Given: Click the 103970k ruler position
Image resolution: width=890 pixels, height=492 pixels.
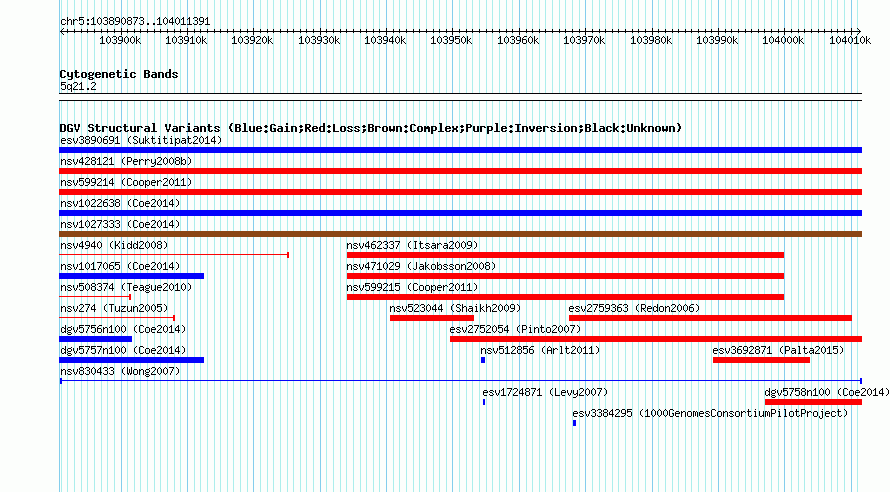Looking at the screenshot, I should point(584,40).
